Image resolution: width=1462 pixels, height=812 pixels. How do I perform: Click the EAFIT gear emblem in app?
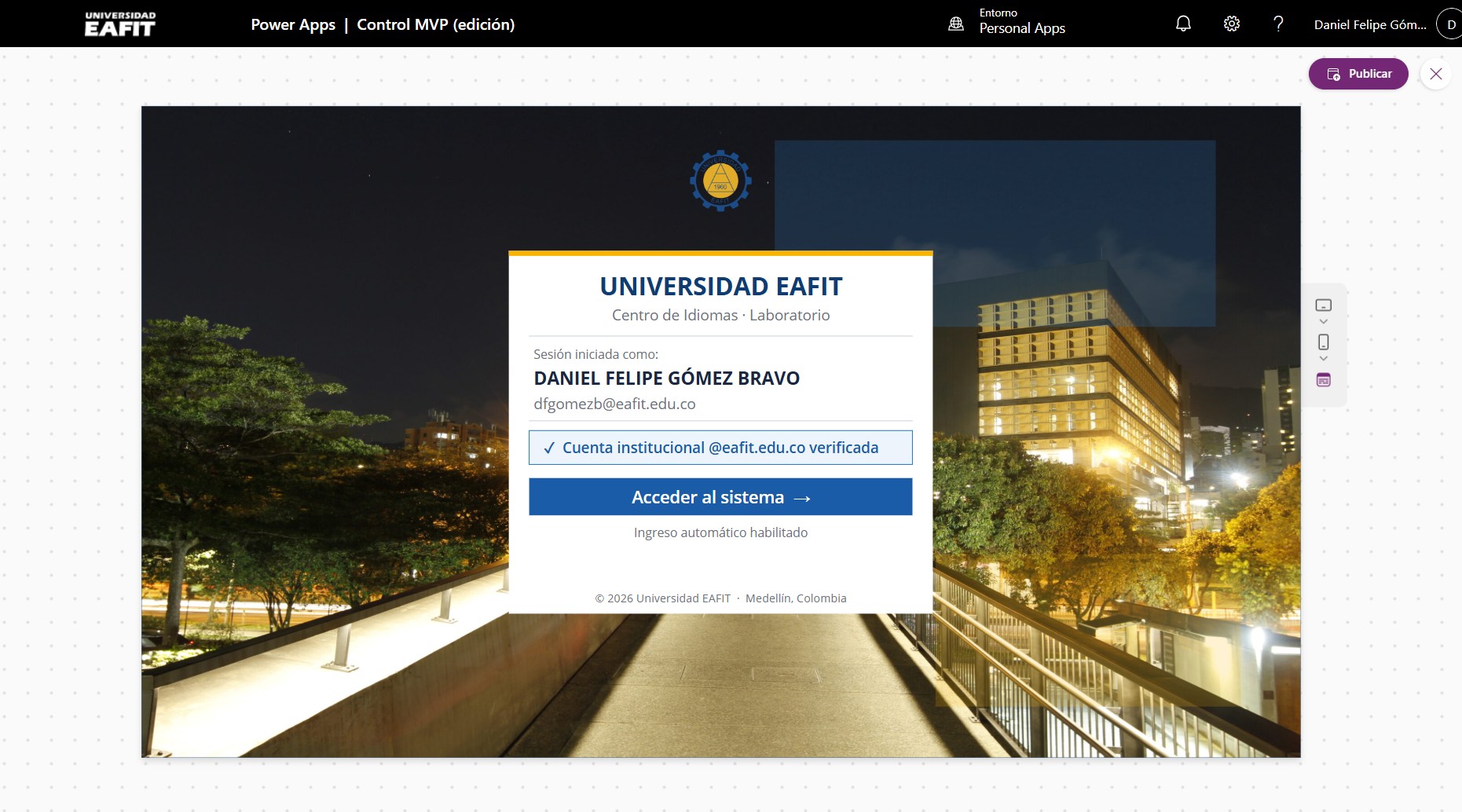(x=720, y=181)
